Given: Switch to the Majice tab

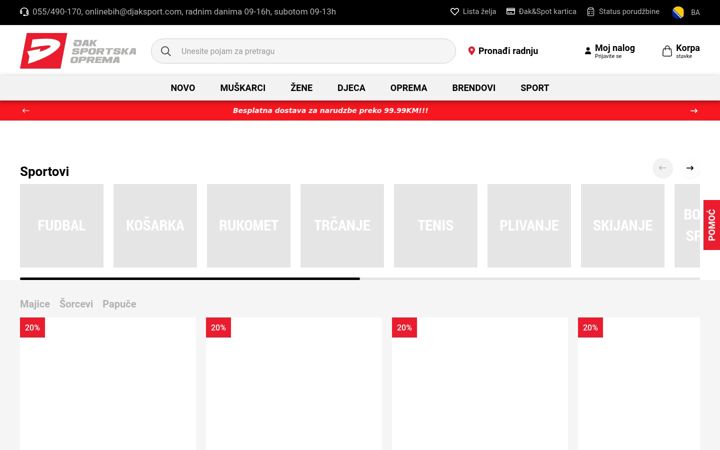Looking at the screenshot, I should click(x=35, y=304).
